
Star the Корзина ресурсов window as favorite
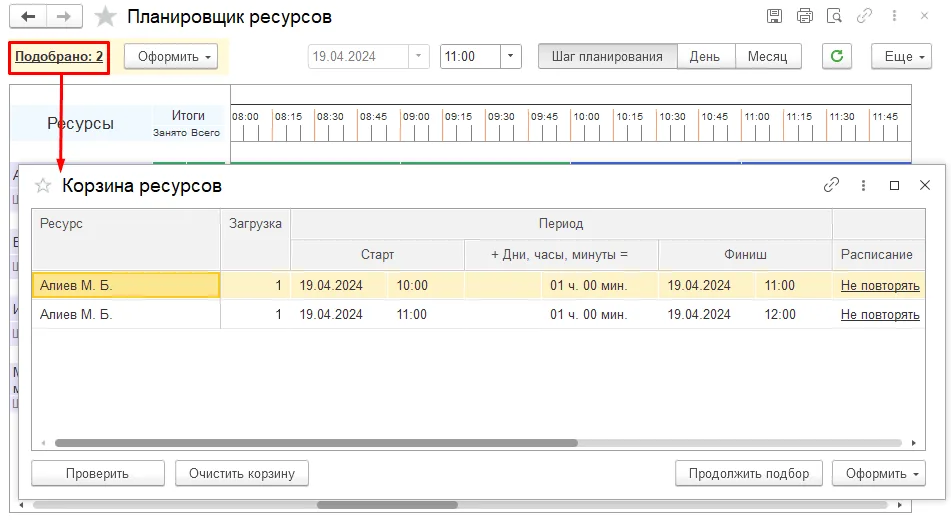pos(43,186)
